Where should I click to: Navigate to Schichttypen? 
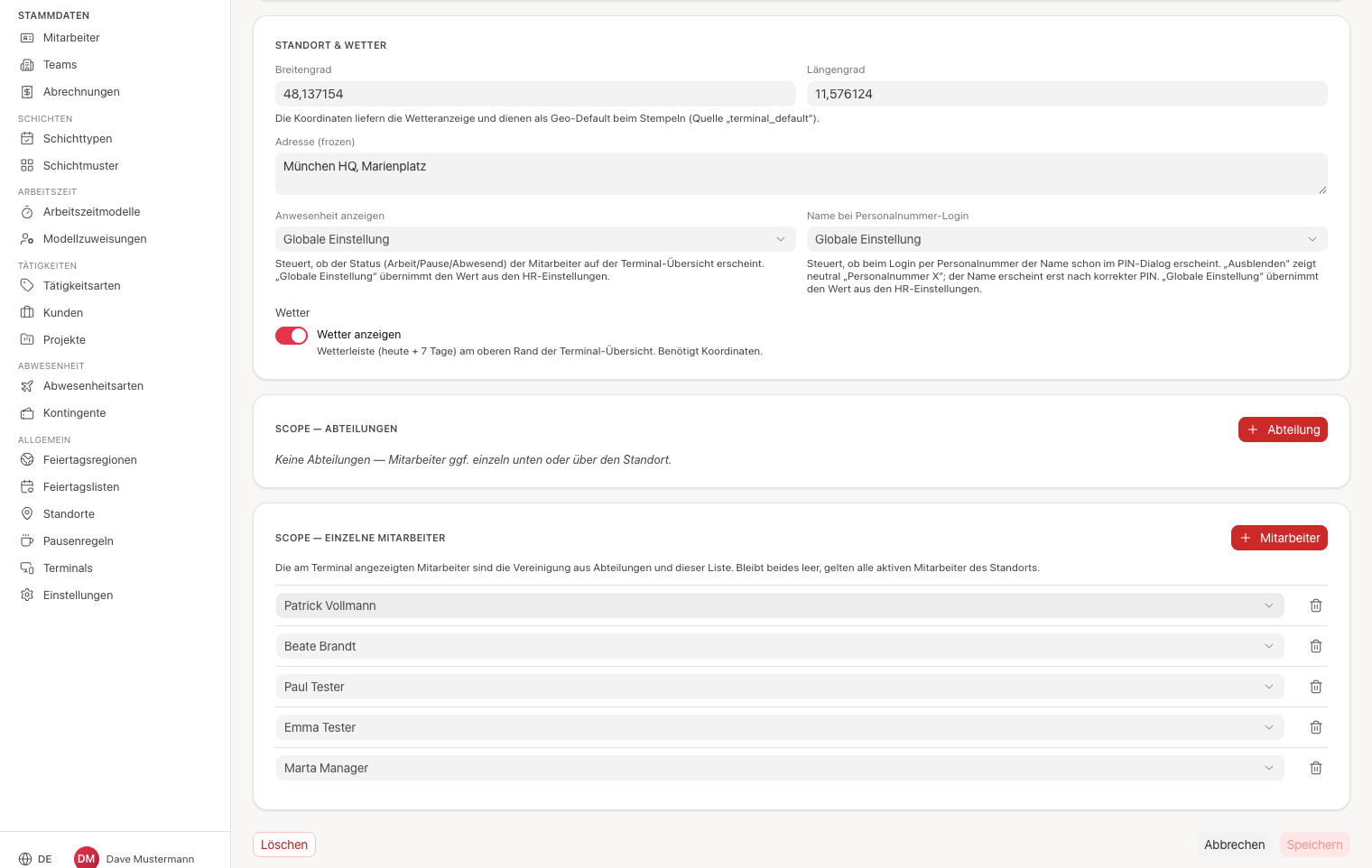click(78, 139)
